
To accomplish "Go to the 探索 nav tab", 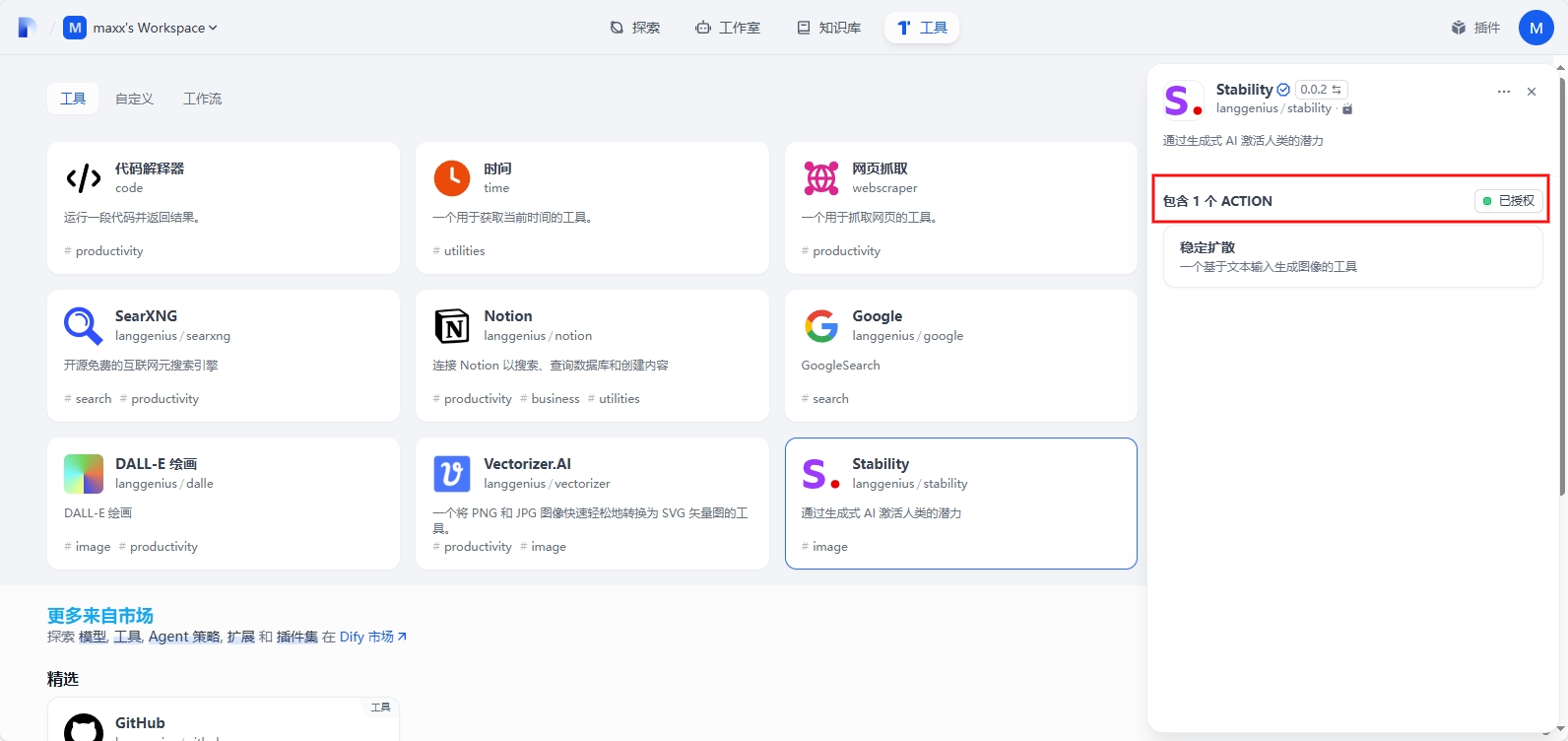I will point(635,28).
